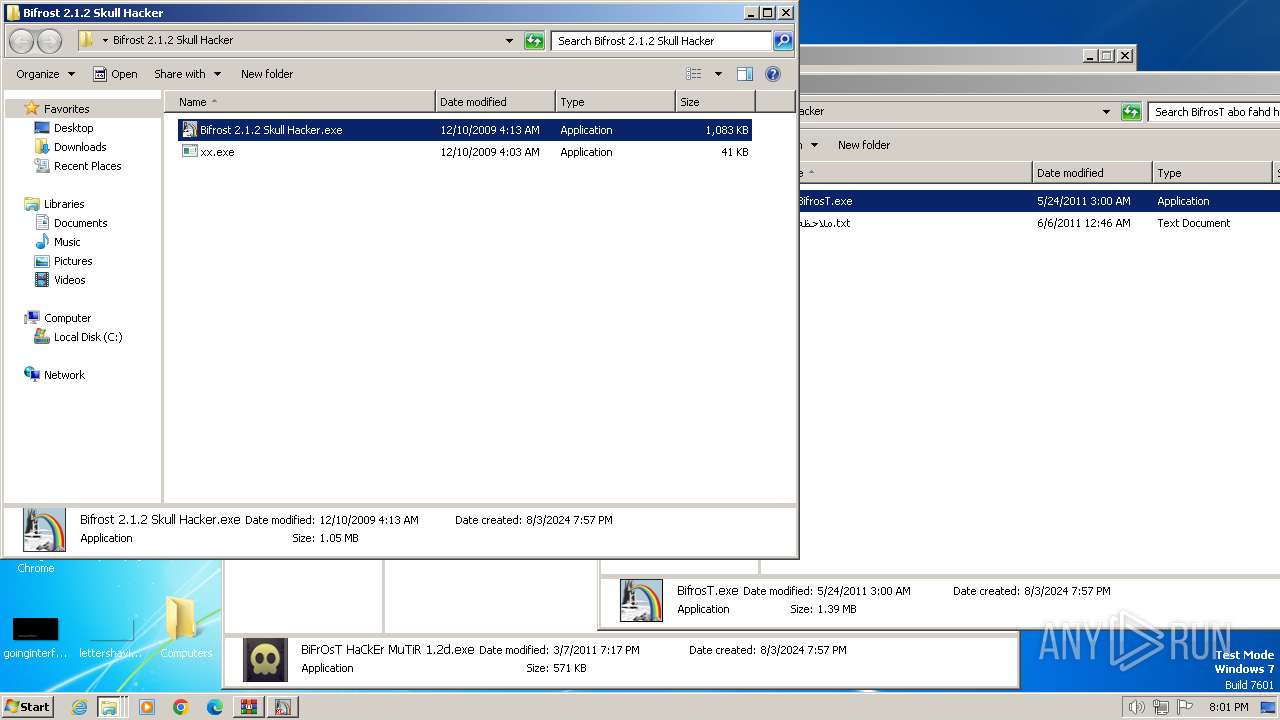This screenshot has height=720, width=1280.
Task: Open the media player taskbar icon
Action: (147, 707)
